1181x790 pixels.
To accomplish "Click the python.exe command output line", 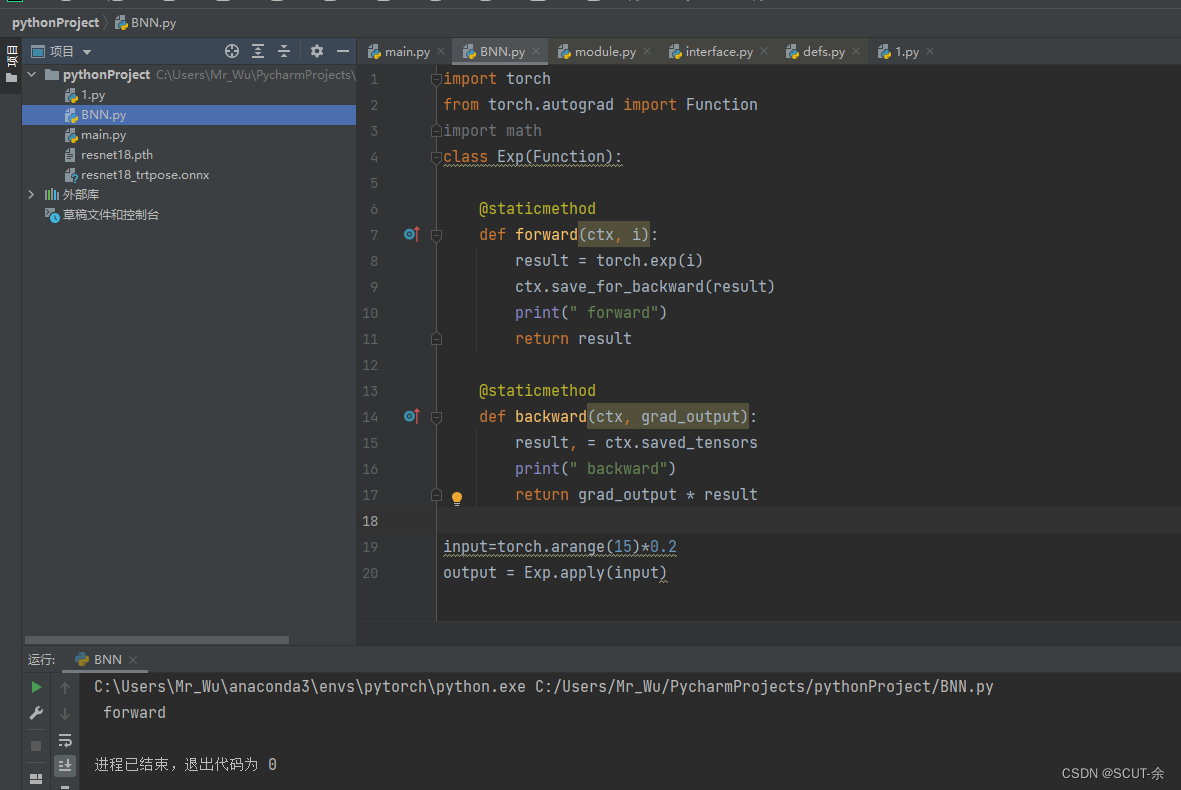I will tap(543, 687).
